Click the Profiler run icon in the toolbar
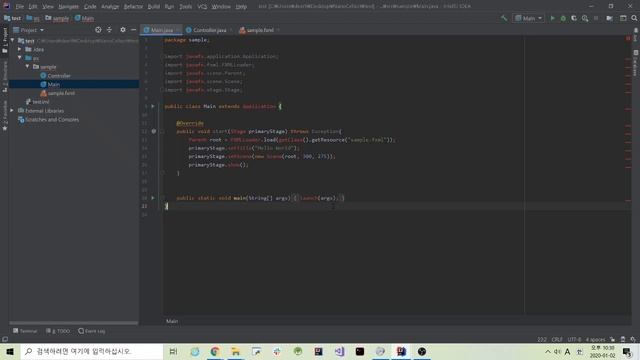640x360 pixels. coord(585,18)
